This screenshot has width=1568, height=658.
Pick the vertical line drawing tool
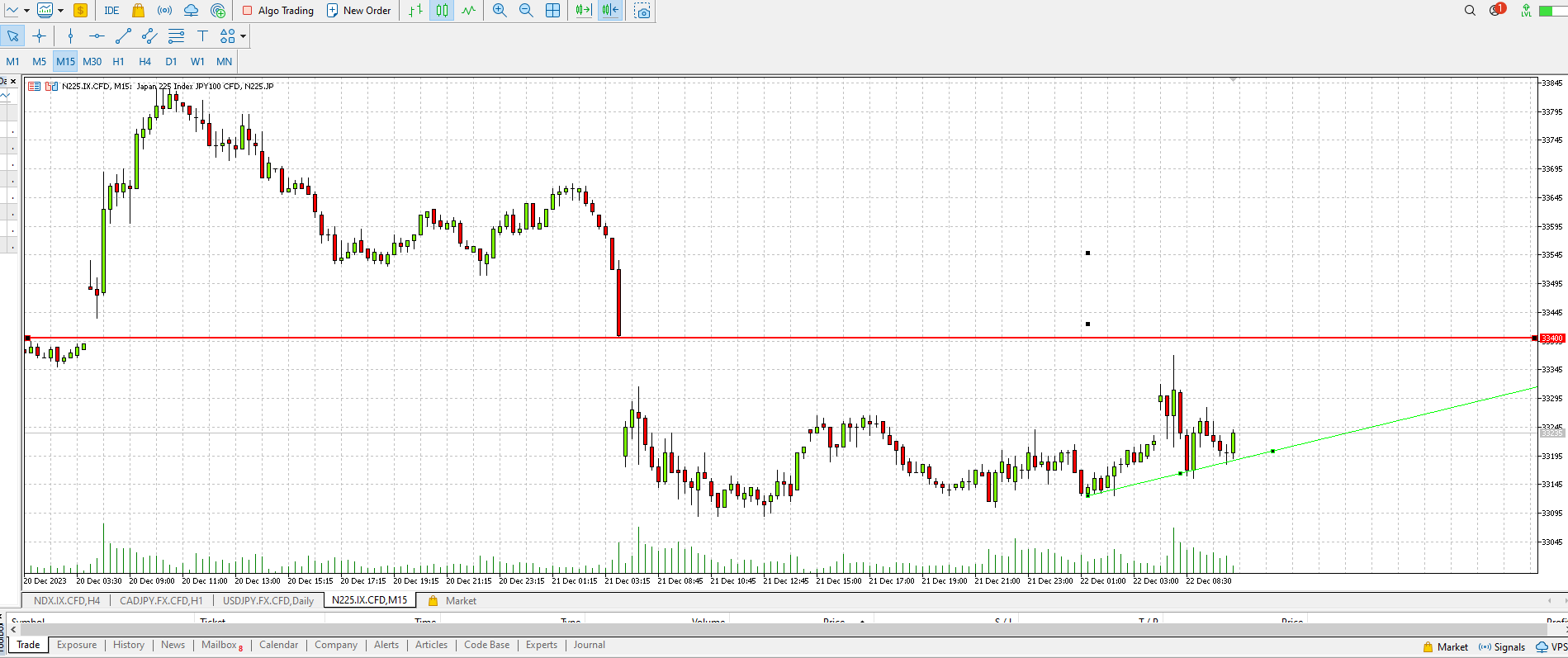tap(70, 36)
